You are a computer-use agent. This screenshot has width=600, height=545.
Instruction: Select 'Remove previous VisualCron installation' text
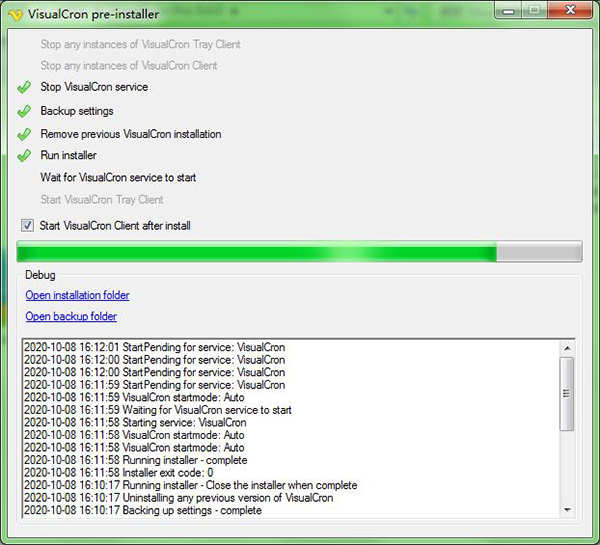click(131, 134)
